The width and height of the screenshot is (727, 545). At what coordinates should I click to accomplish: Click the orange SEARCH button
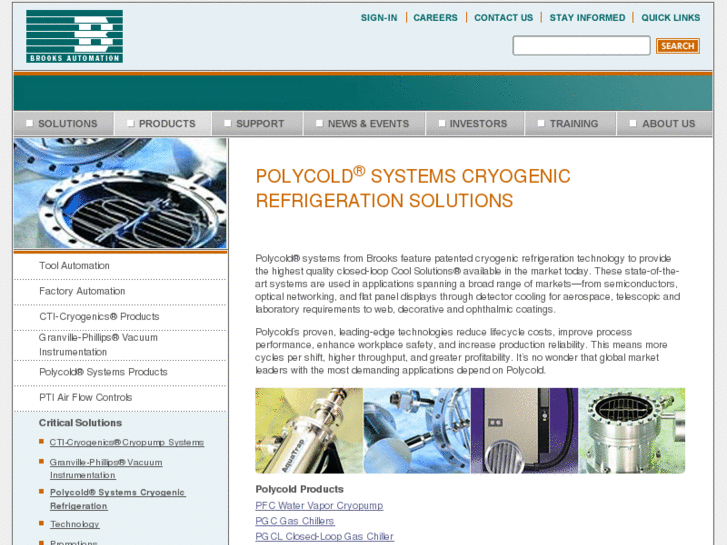(677, 46)
